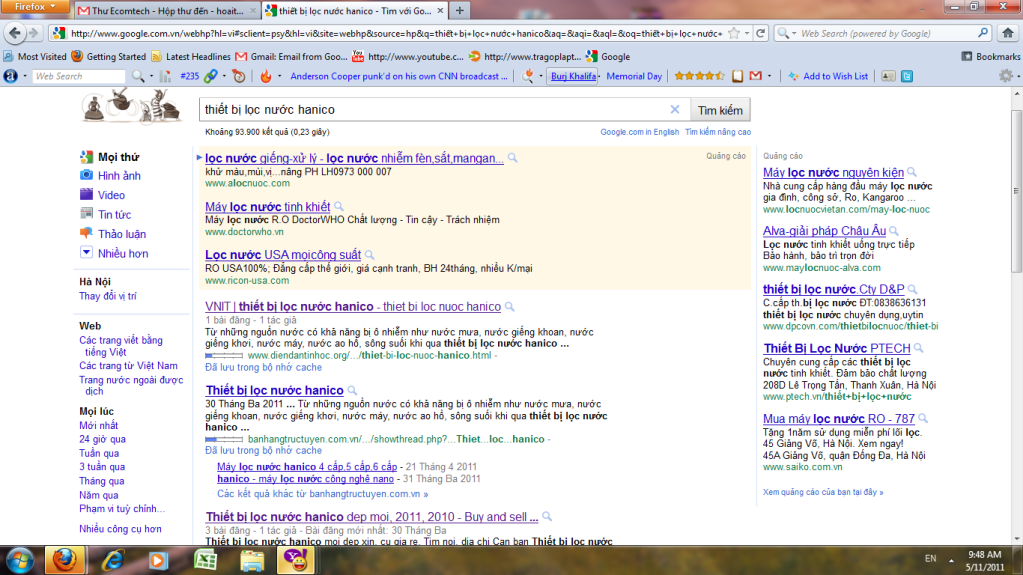Image resolution: width=1023 pixels, height=575 pixels.
Task: Open the Burj Khalifa hot search link
Action: click(573, 76)
